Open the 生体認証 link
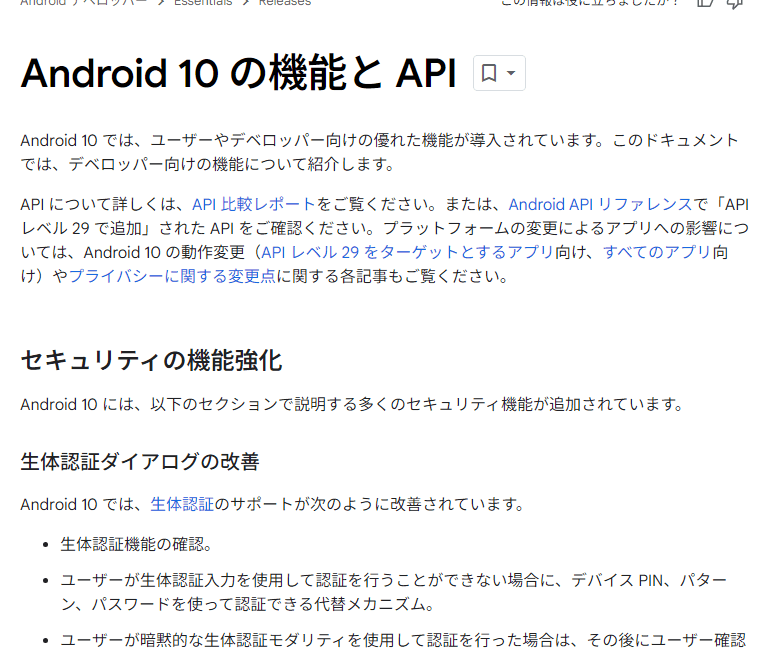Image resolution: width=781 pixels, height=648 pixels. 182,505
